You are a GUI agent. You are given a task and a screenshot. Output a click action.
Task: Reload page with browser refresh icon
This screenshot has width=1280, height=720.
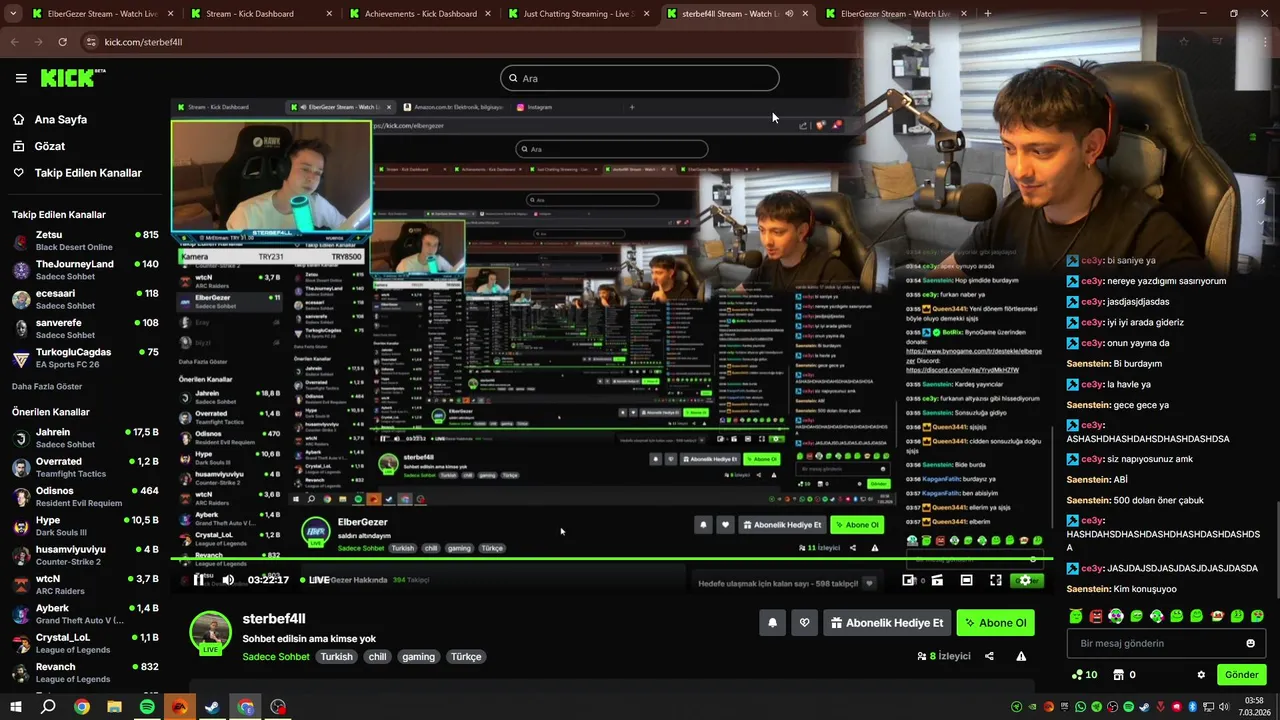tap(62, 42)
